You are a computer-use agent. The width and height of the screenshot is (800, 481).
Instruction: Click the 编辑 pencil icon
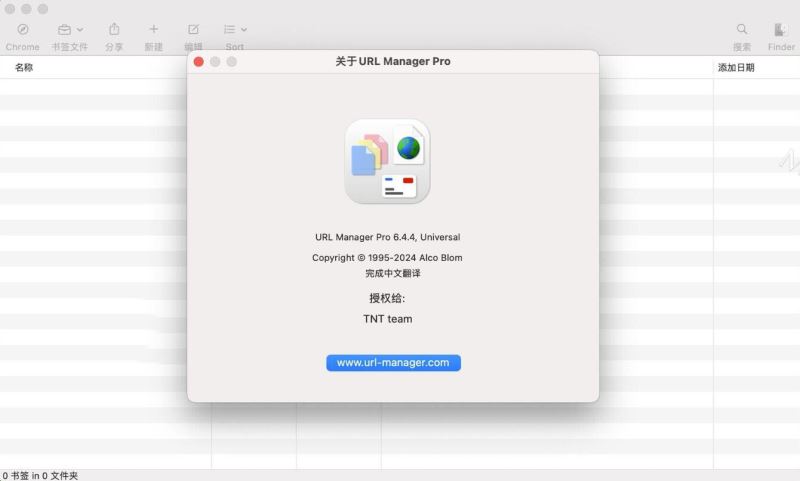click(x=193, y=30)
